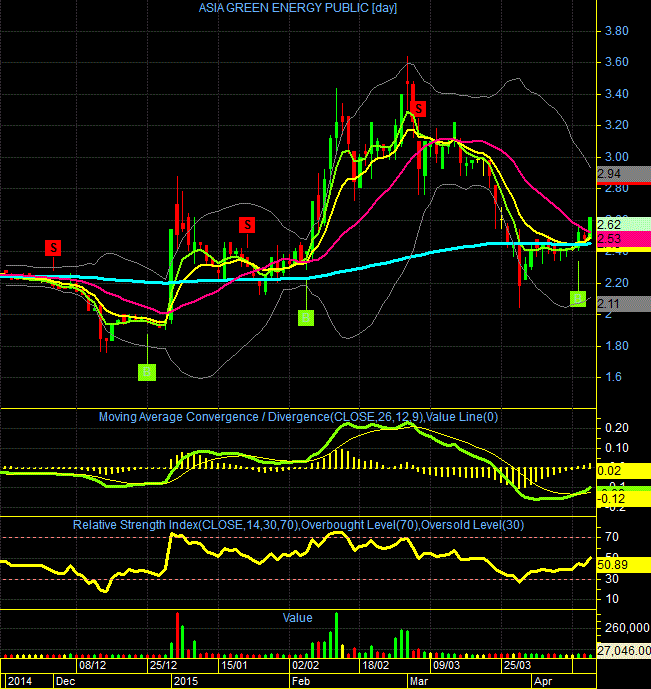The image size is (651, 689).
Task: Select the green B buy marker in early February
Action: pyautogui.click(x=306, y=317)
